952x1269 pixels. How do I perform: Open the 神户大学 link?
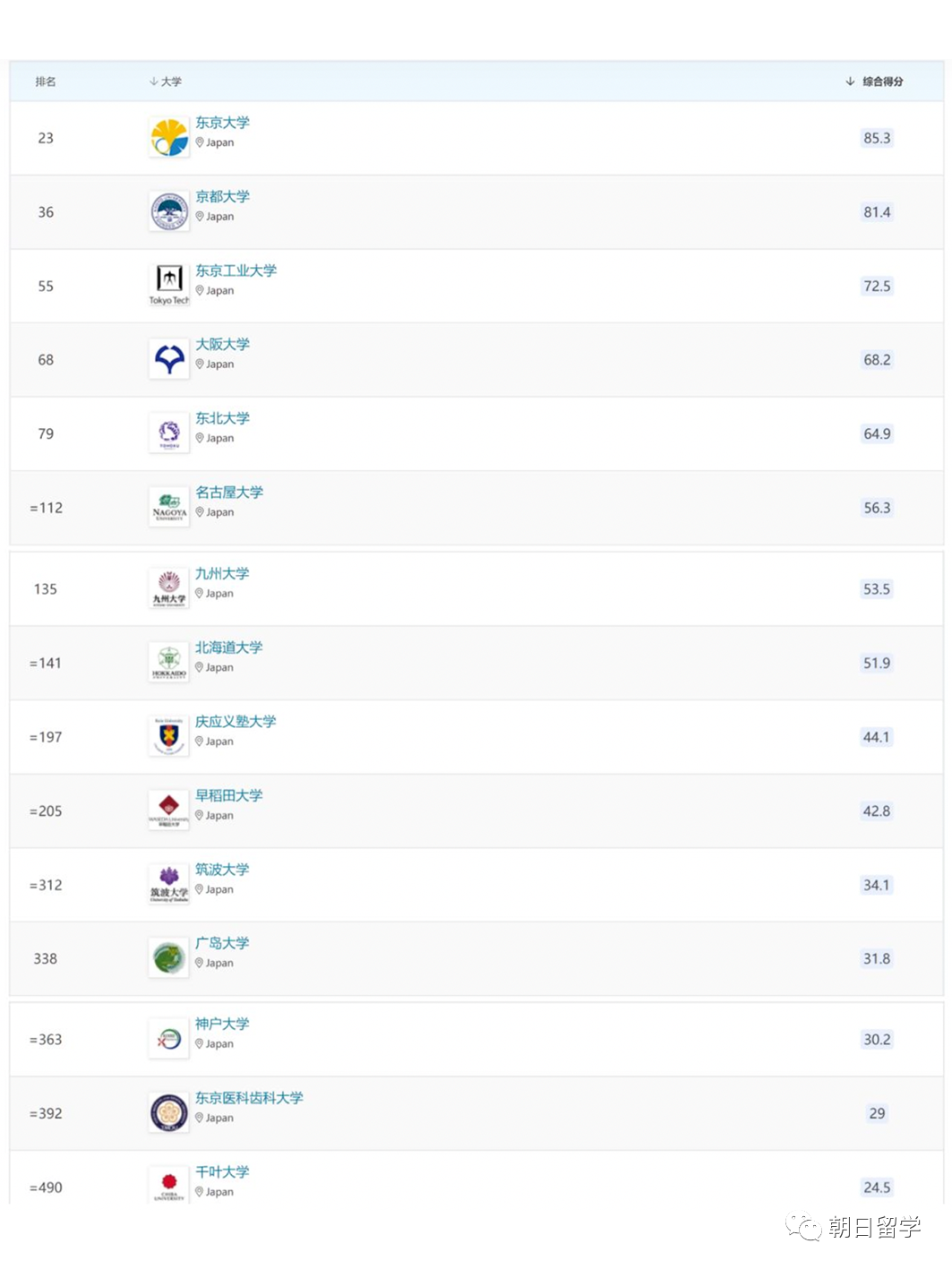(222, 1024)
